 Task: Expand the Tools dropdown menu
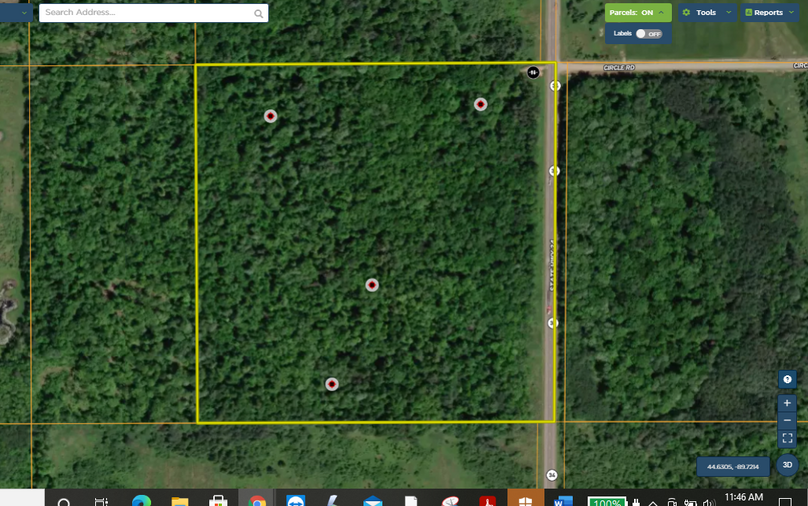pos(706,13)
